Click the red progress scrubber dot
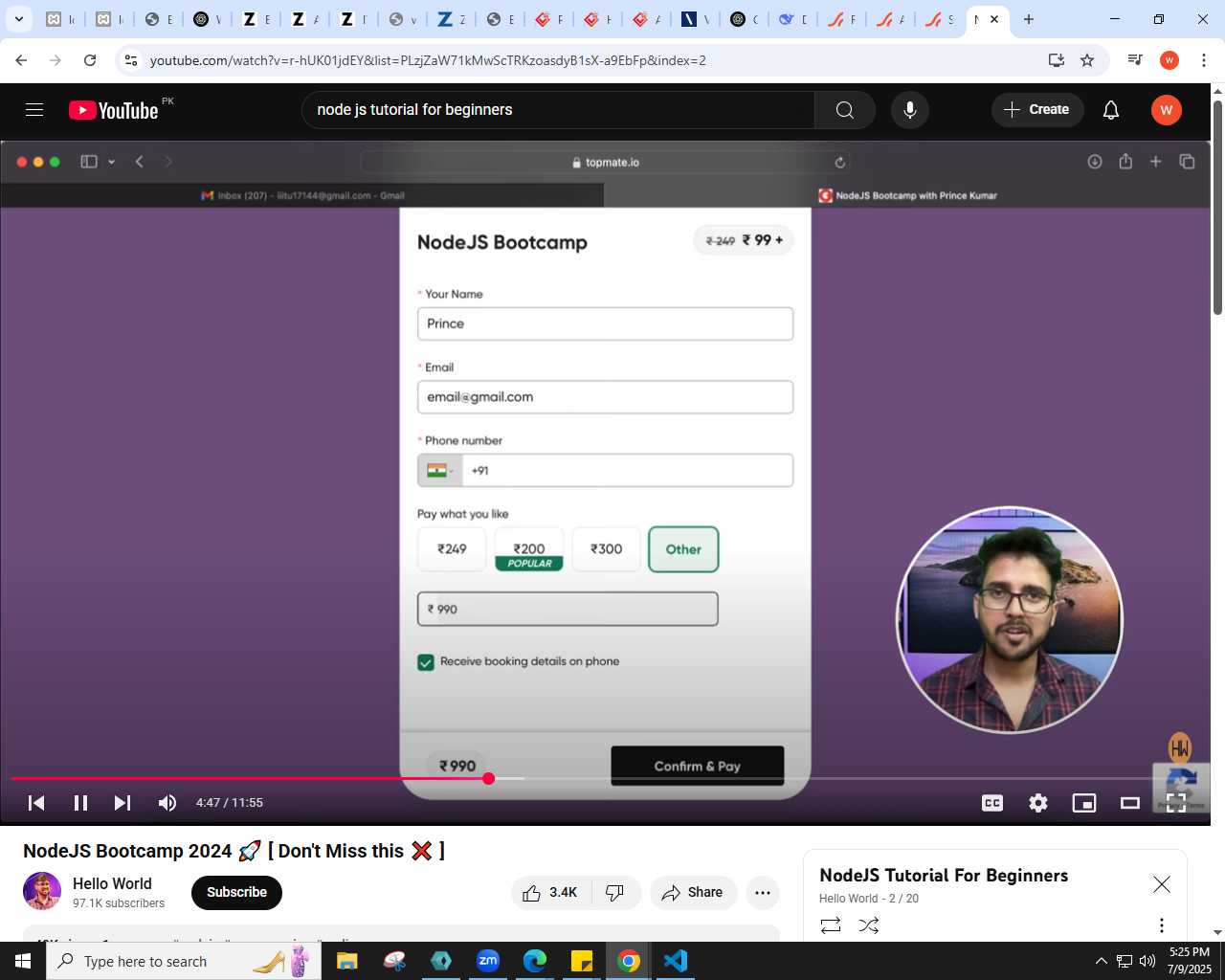The image size is (1225, 980). click(488, 778)
